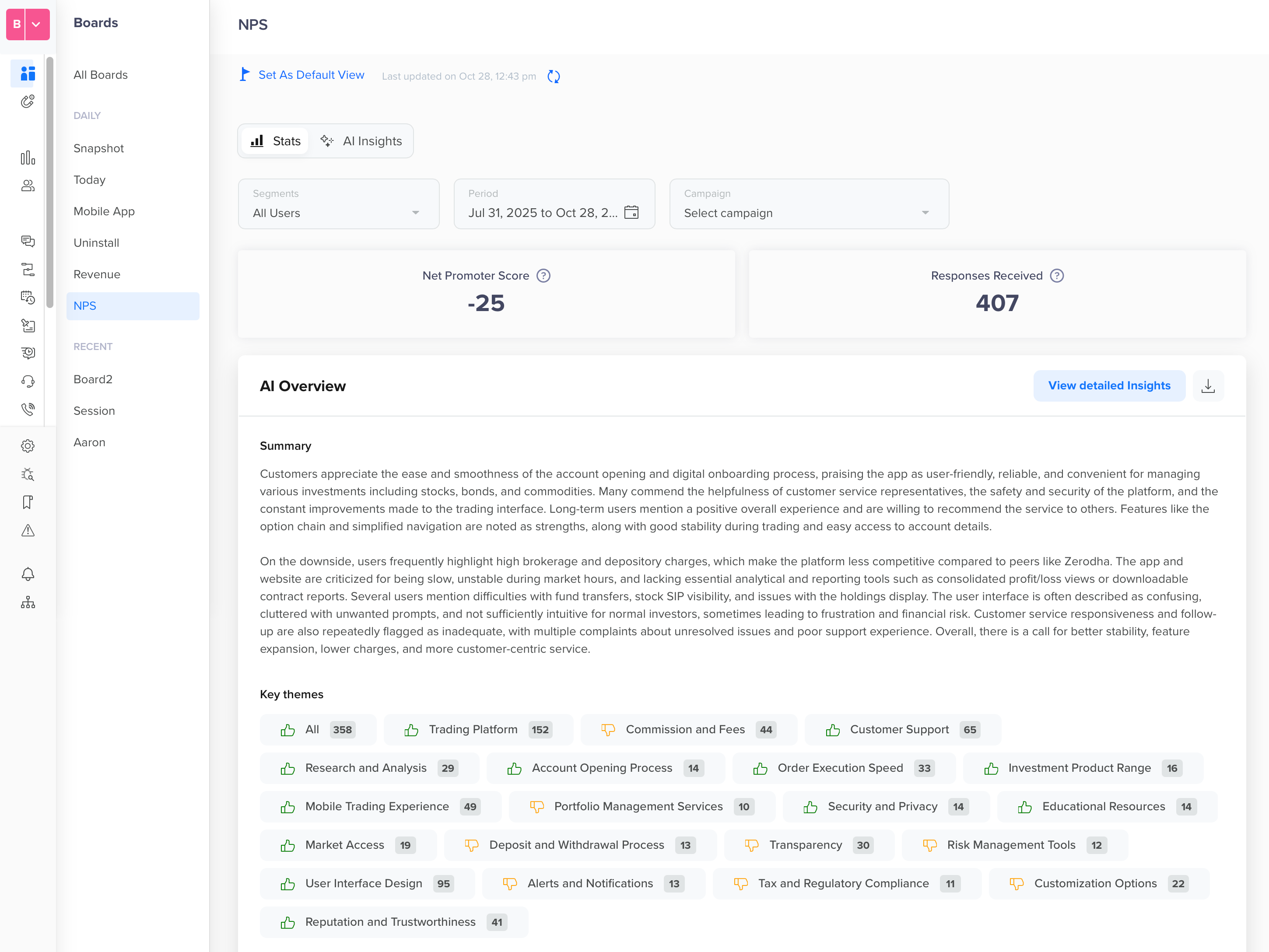Select the Stats tab

(x=275, y=141)
